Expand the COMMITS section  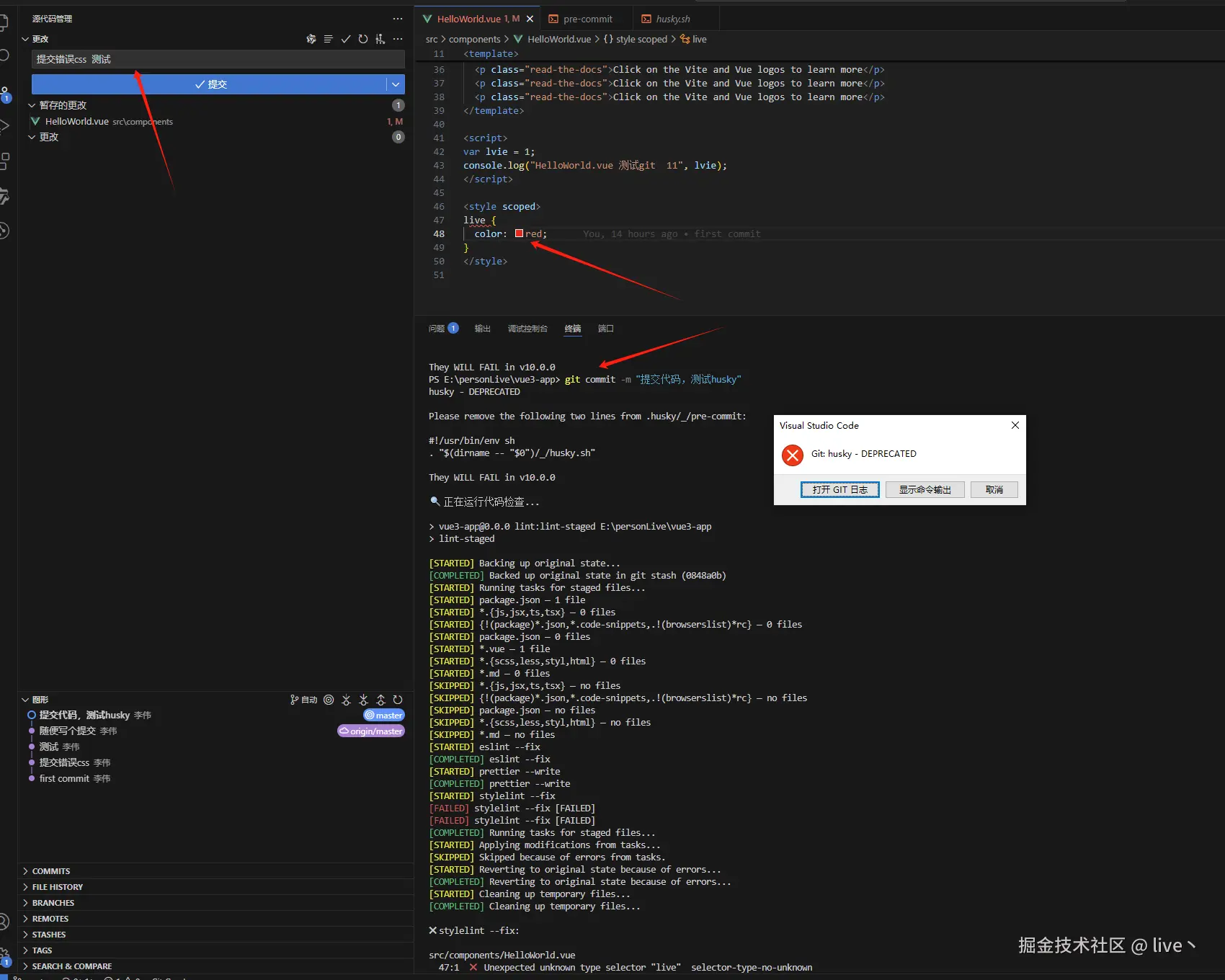pyautogui.click(x=216, y=871)
